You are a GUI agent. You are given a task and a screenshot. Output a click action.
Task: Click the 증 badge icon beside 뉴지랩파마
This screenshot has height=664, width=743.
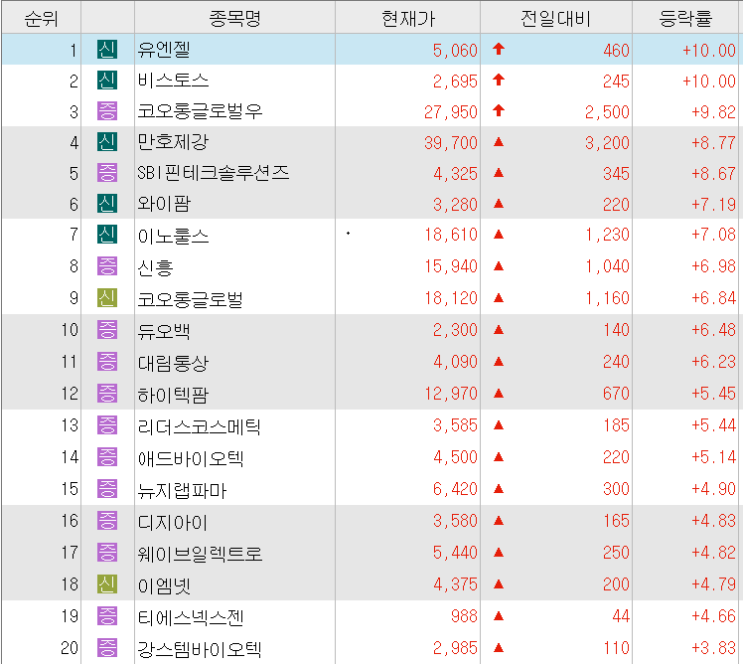107,489
